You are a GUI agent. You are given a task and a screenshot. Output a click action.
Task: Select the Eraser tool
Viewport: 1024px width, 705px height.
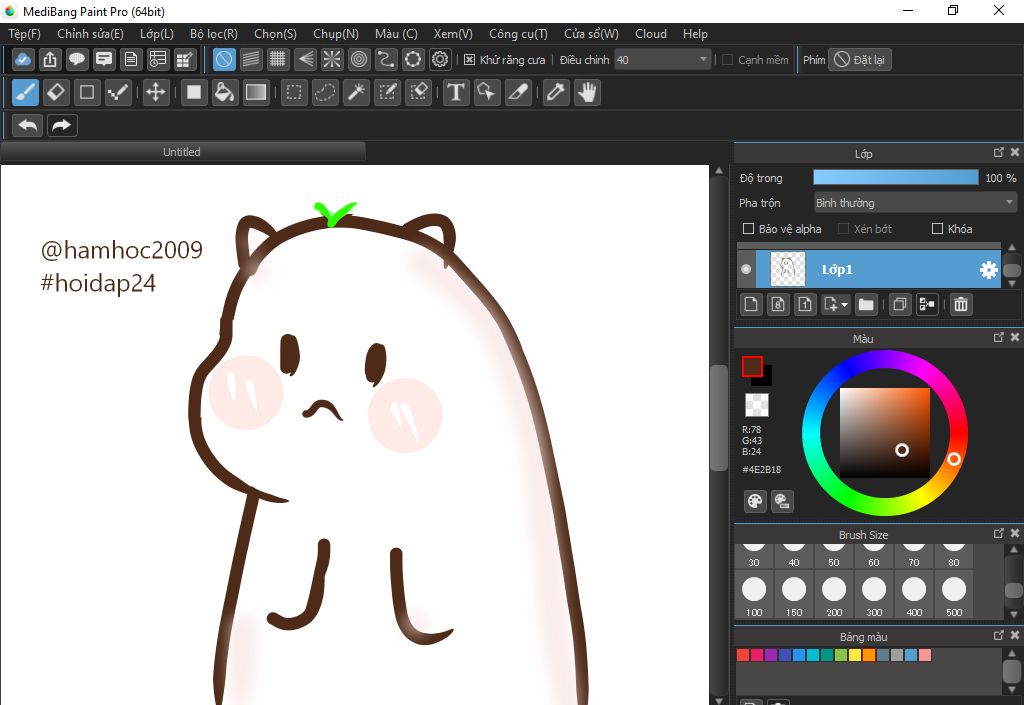coord(56,92)
